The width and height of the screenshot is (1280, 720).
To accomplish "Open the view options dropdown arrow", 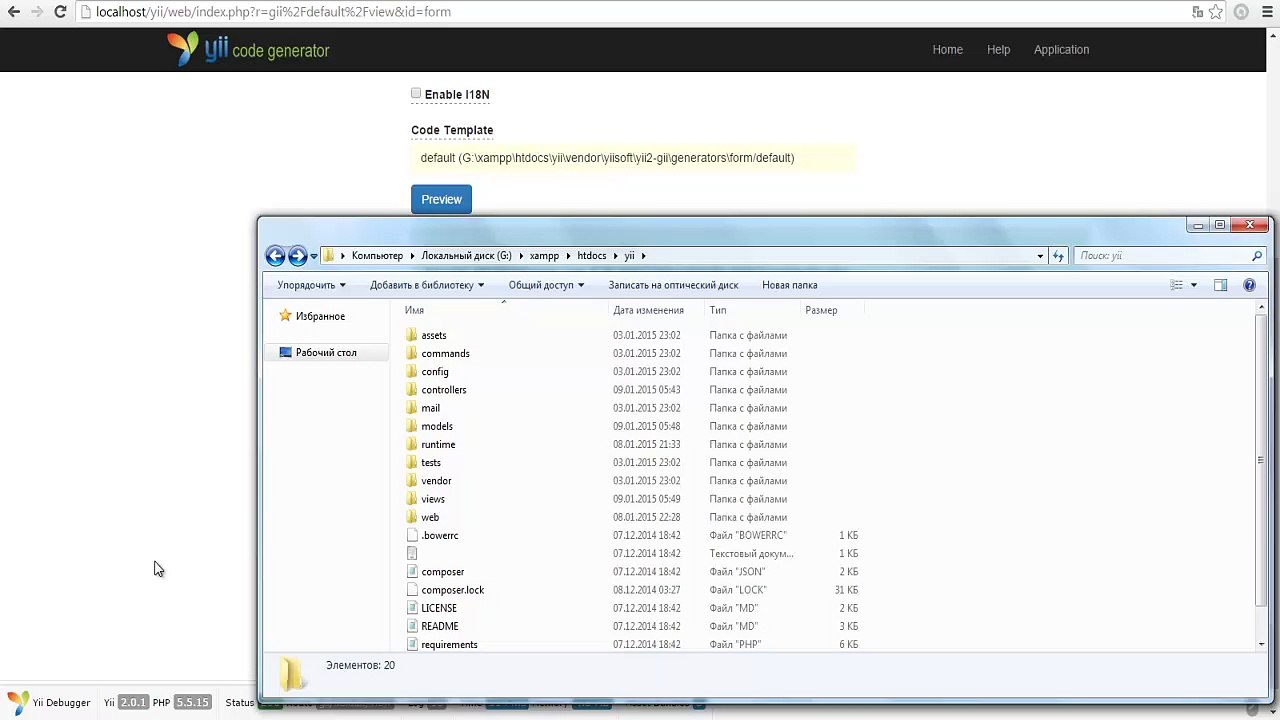I will click(x=1193, y=285).
